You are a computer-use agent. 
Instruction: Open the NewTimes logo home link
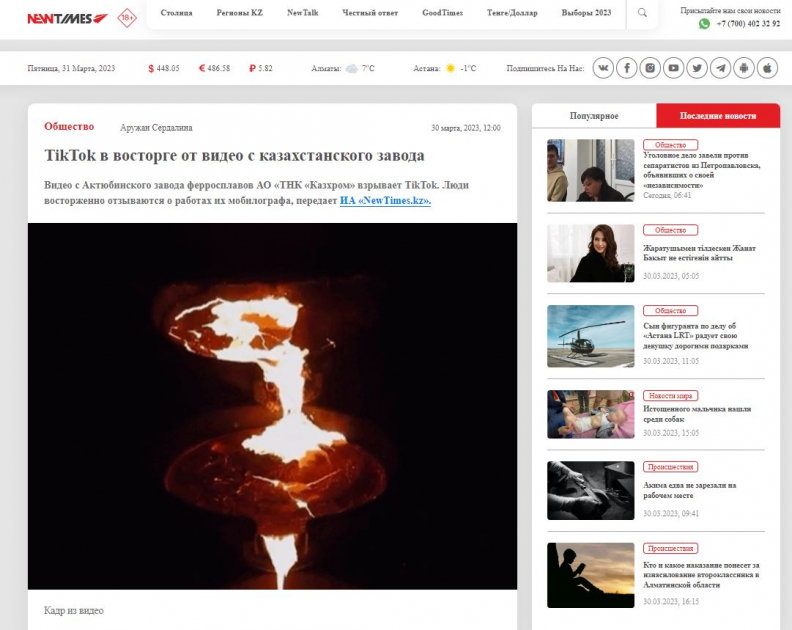point(67,19)
